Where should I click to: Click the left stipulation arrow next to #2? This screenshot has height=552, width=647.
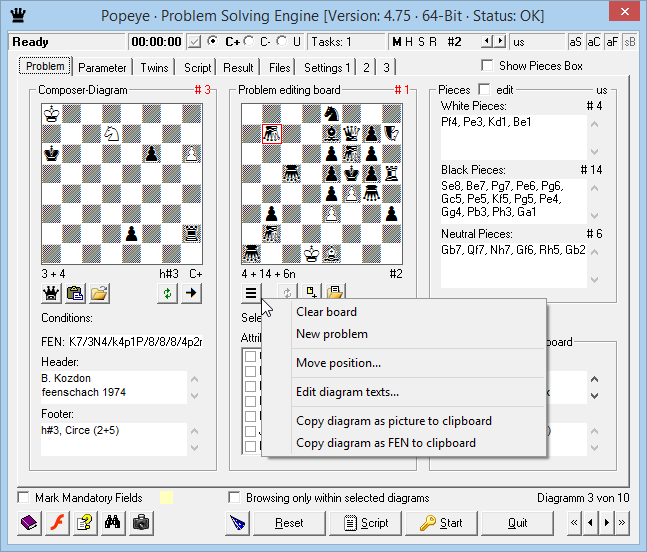(x=487, y=41)
